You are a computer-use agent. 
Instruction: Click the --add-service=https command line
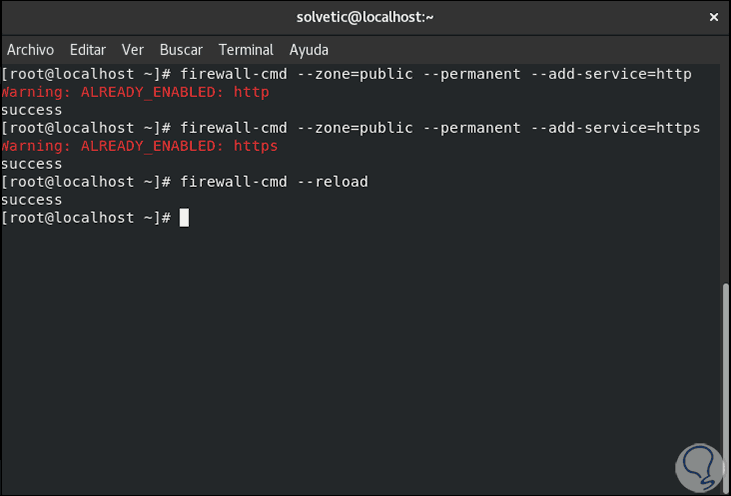440,128
